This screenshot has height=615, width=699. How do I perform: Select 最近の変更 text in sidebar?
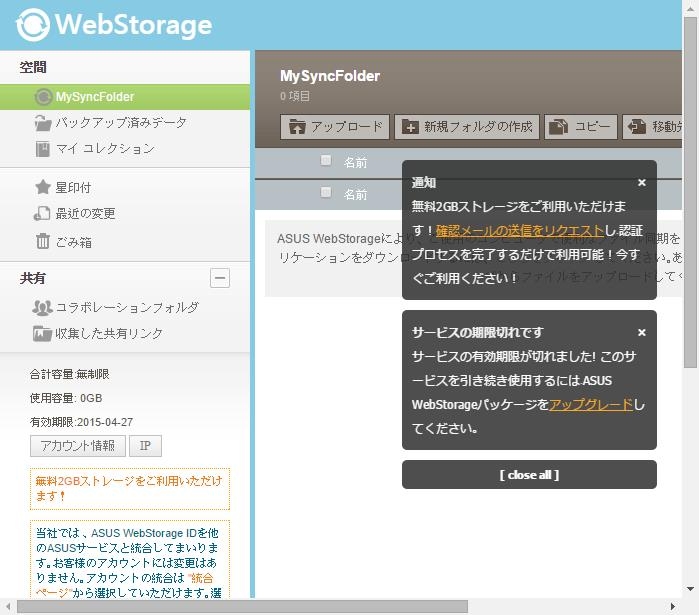(x=85, y=213)
